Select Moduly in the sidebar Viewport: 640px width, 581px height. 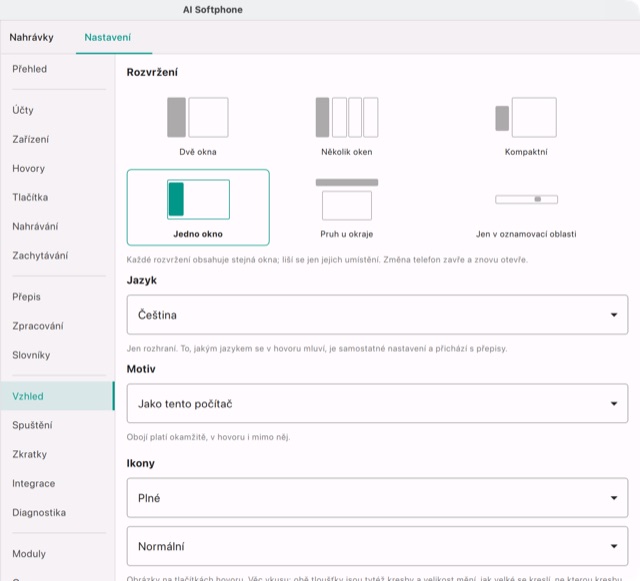click(x=29, y=554)
